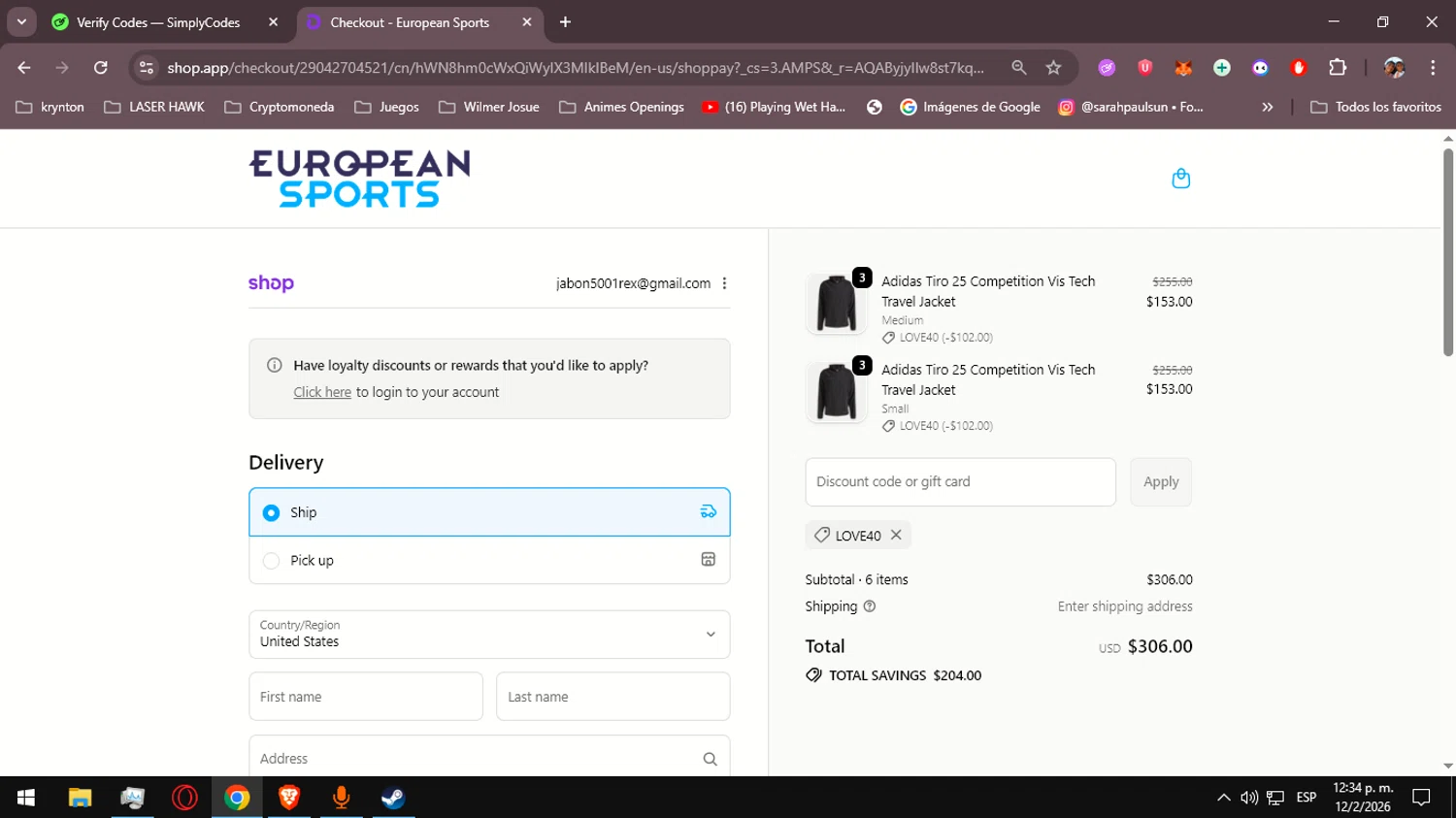Open the Juegos bookmarks folder

coord(386,107)
